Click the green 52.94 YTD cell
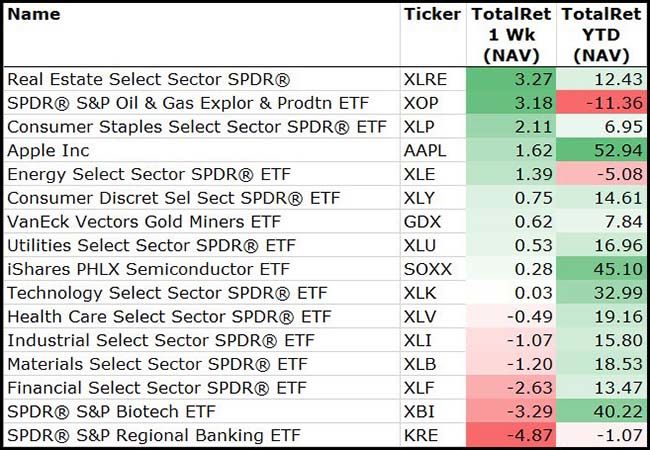The height and width of the screenshot is (450, 650). point(601,150)
